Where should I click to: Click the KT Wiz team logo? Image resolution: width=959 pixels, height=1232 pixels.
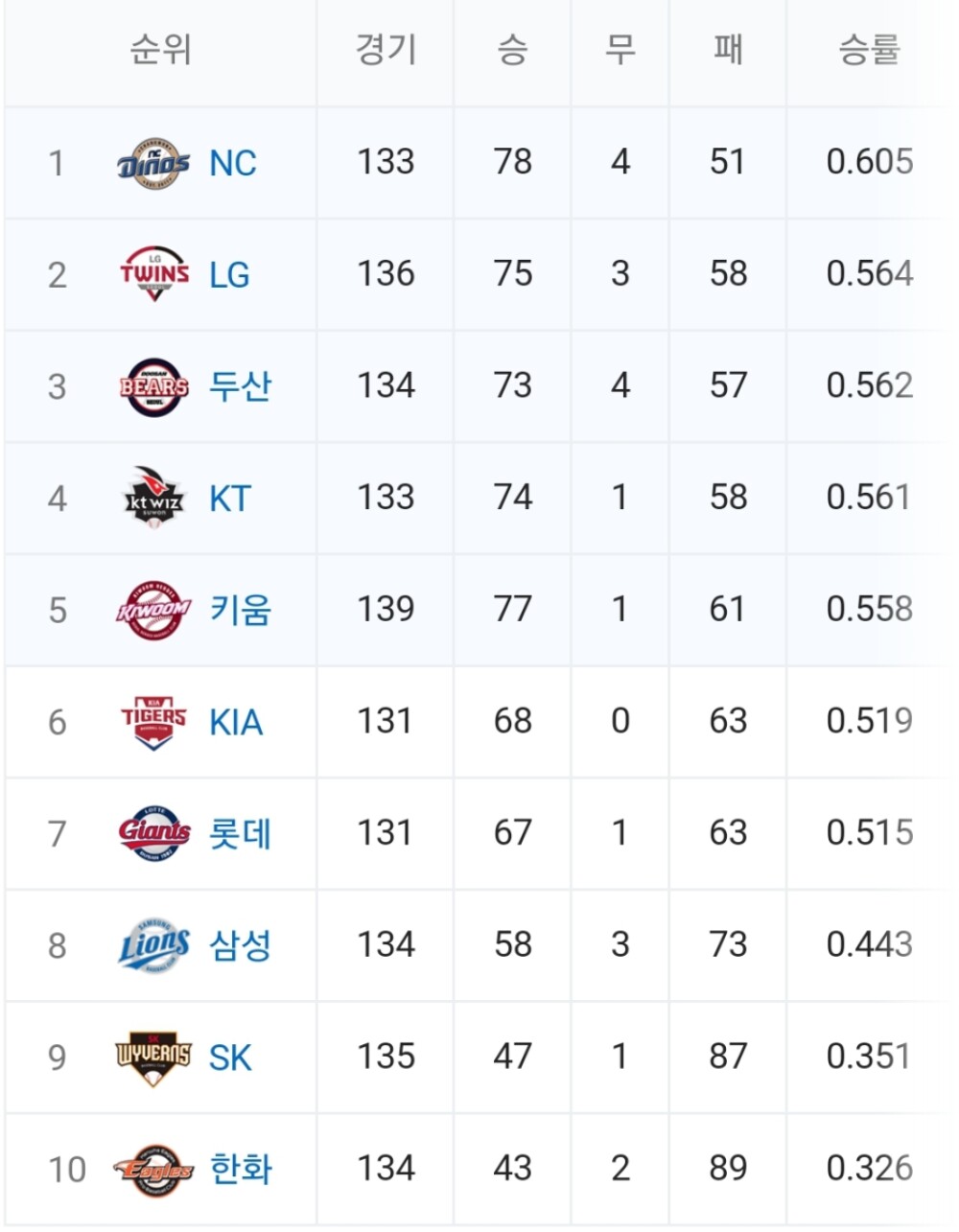[153, 499]
